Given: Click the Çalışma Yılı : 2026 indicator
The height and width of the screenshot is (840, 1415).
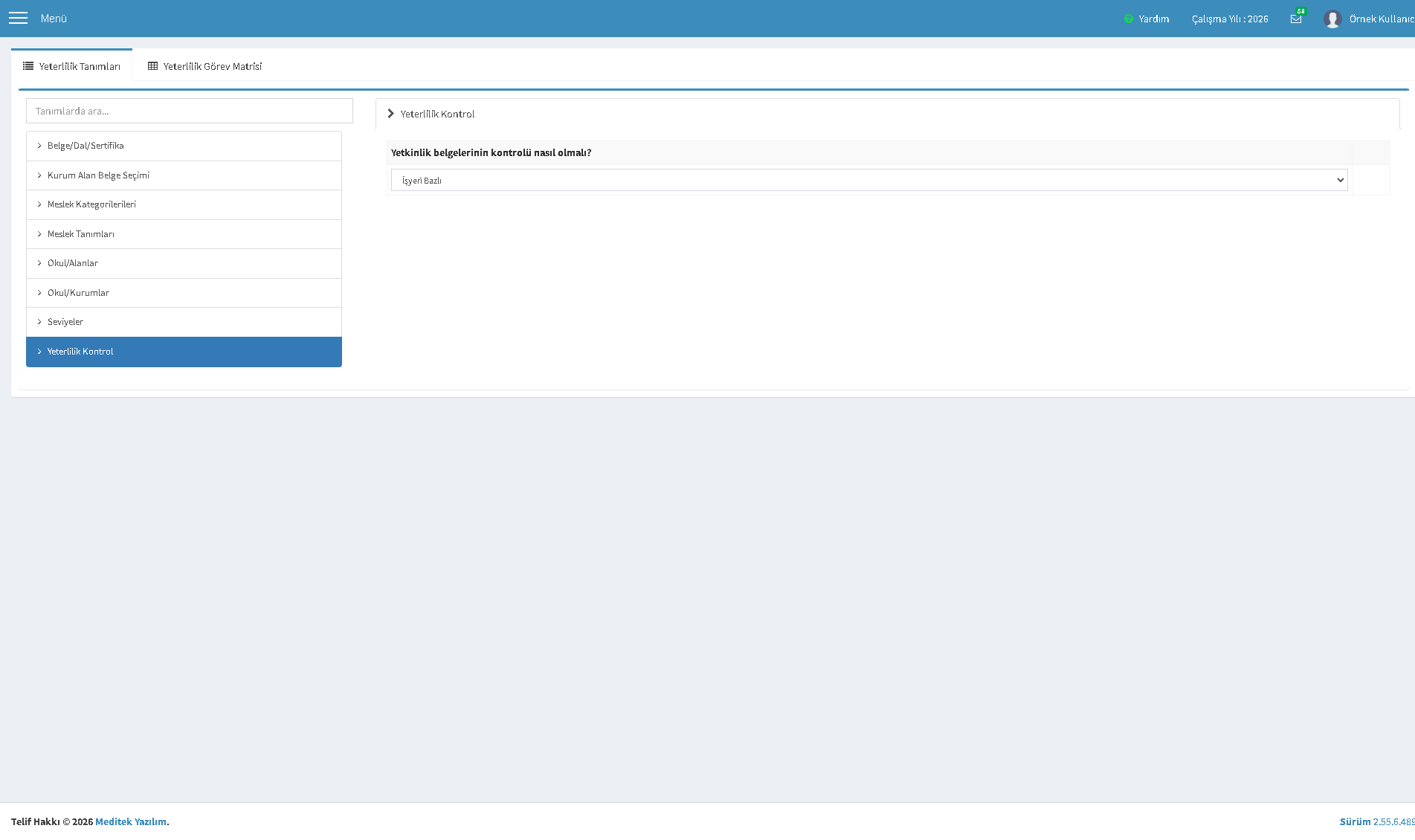Looking at the screenshot, I should [1230, 19].
